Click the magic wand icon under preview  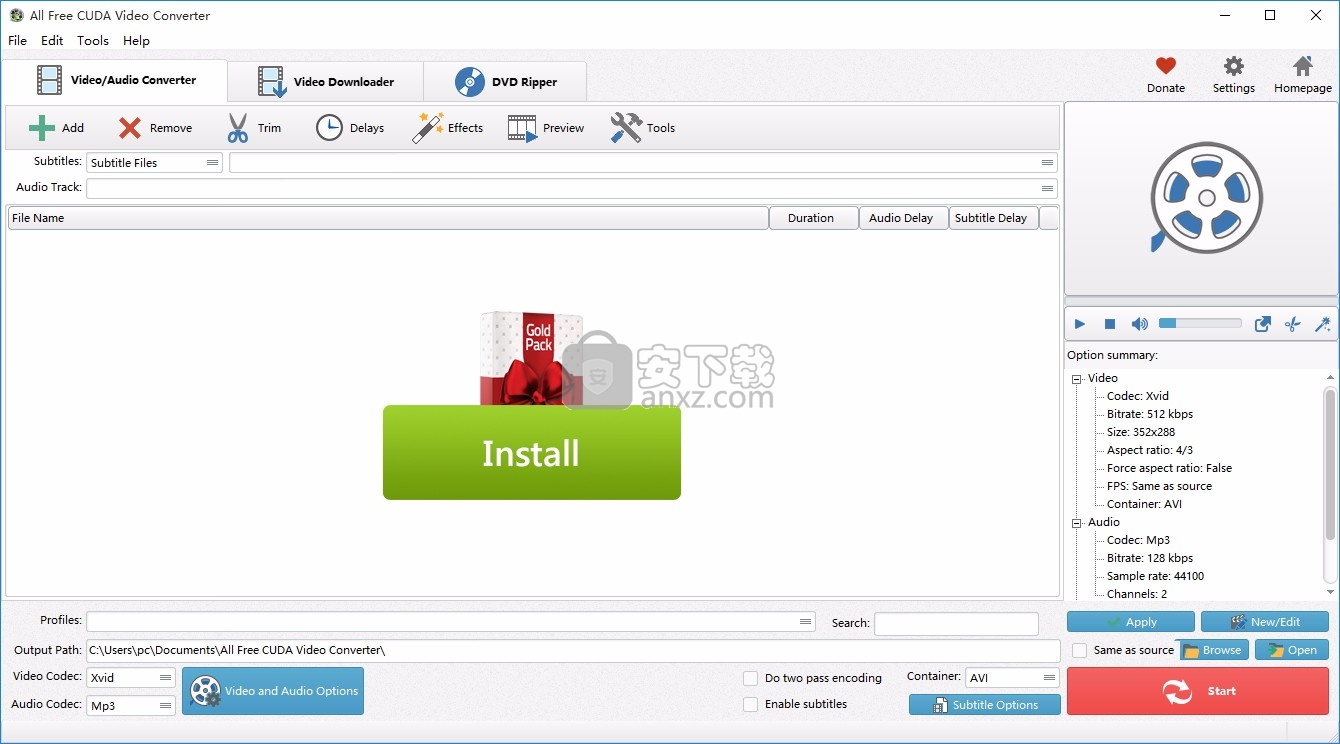[x=1322, y=324]
